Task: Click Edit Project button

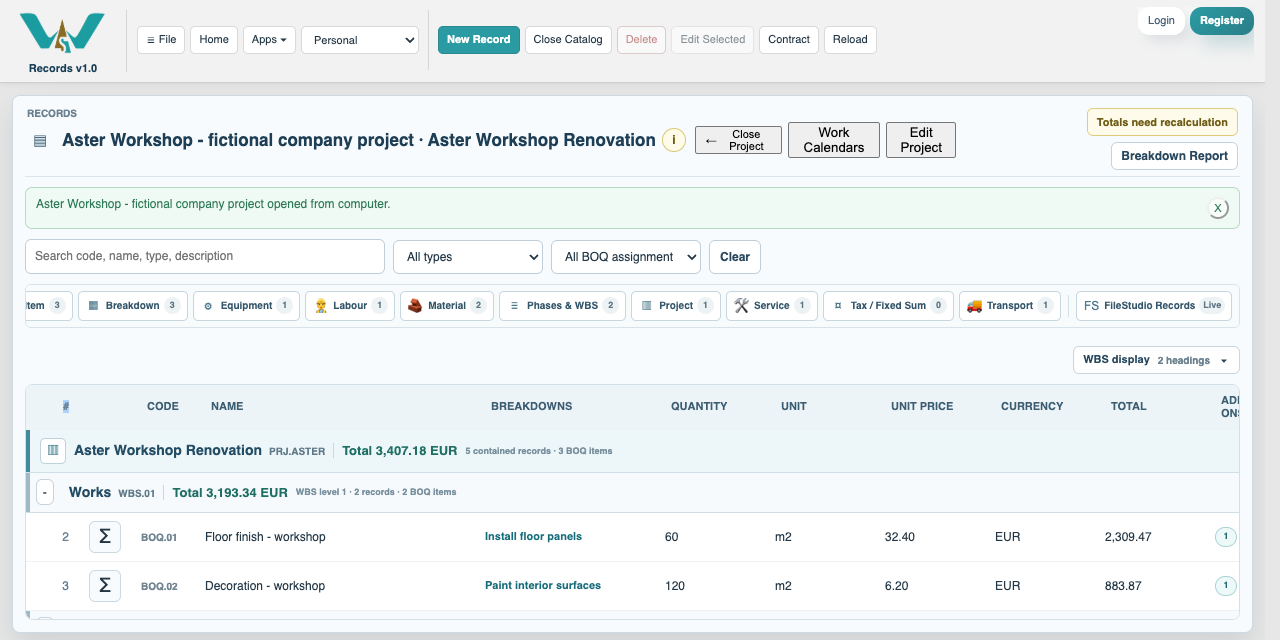Action: pyautogui.click(x=921, y=140)
